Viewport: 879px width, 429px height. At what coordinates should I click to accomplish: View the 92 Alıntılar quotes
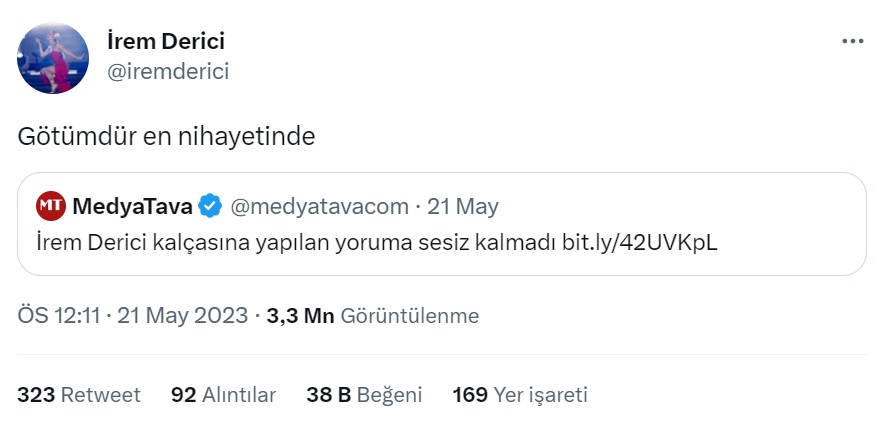[224, 395]
